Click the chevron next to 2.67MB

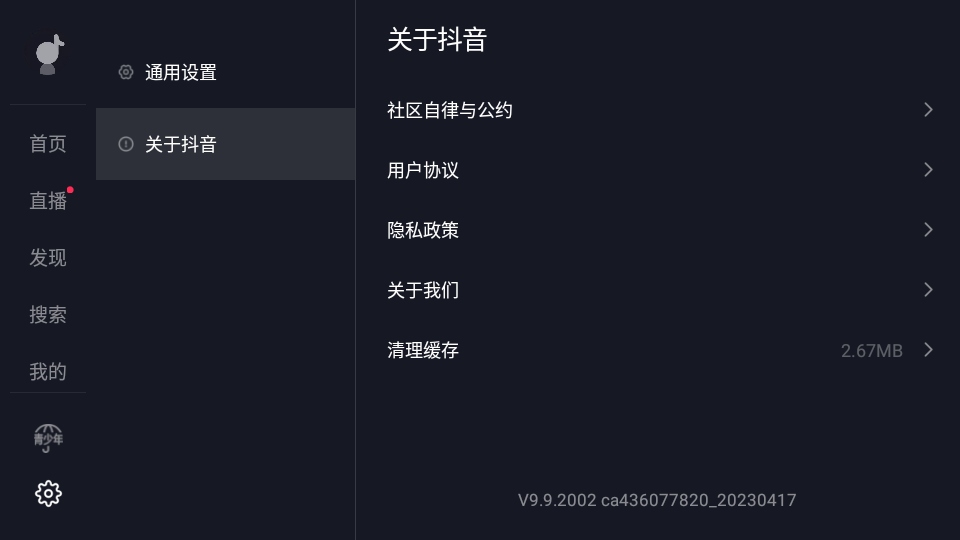[928, 350]
